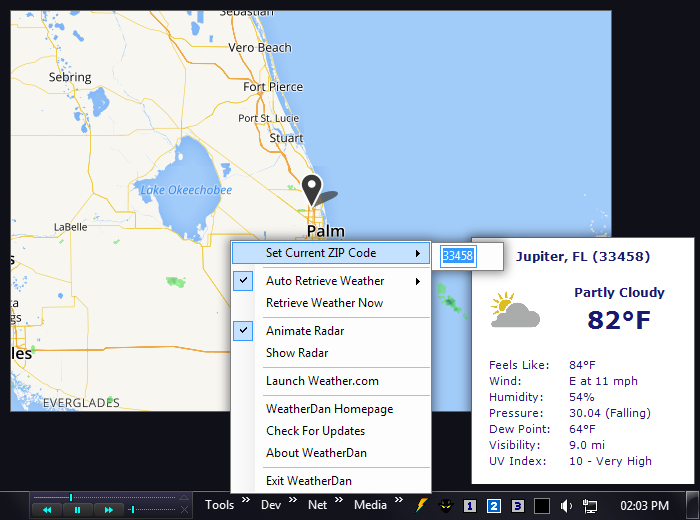700x520 pixels.
Task: Click the Stuart label on map
Action: tap(286, 138)
